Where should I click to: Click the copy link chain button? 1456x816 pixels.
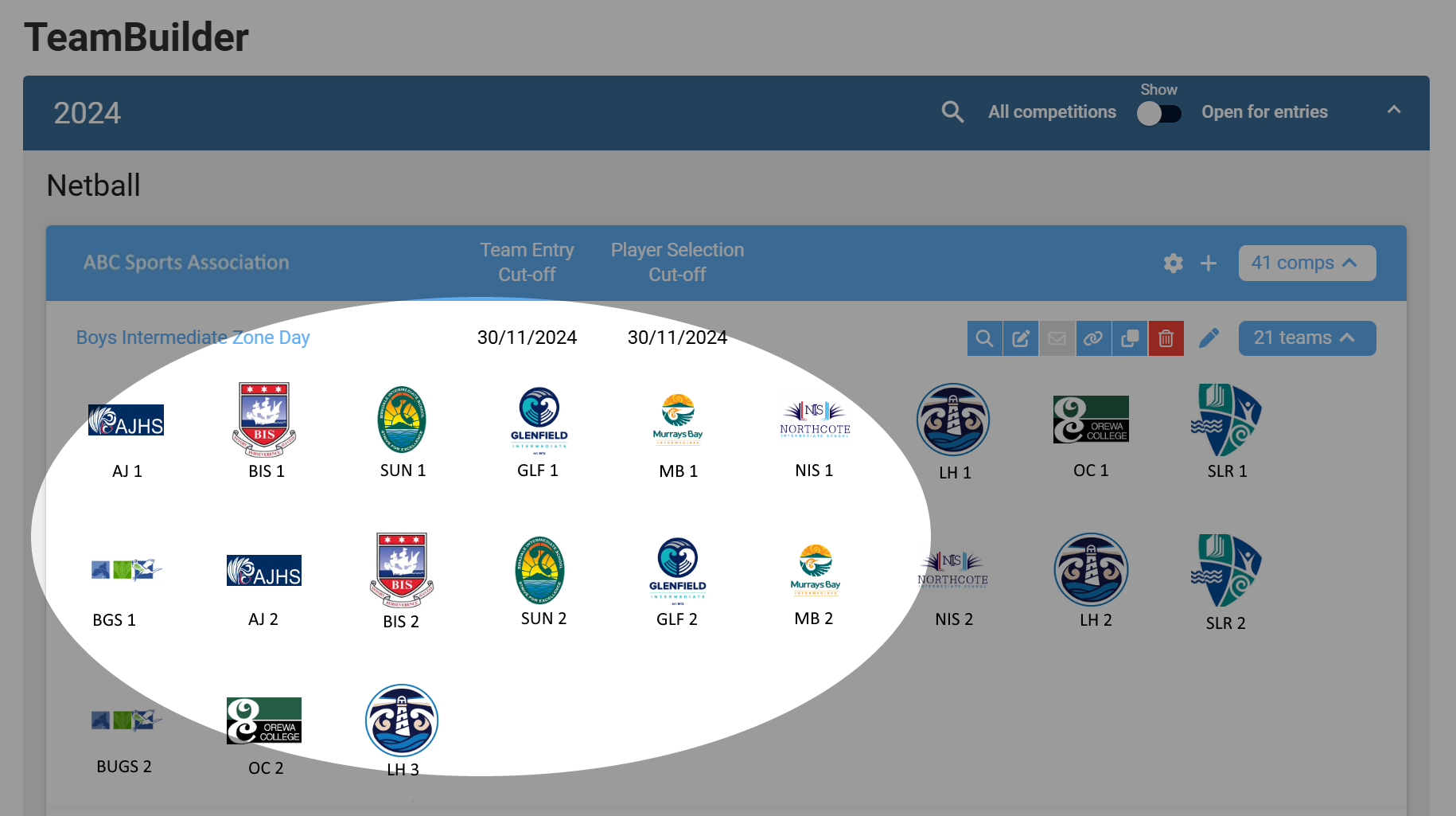(1093, 338)
